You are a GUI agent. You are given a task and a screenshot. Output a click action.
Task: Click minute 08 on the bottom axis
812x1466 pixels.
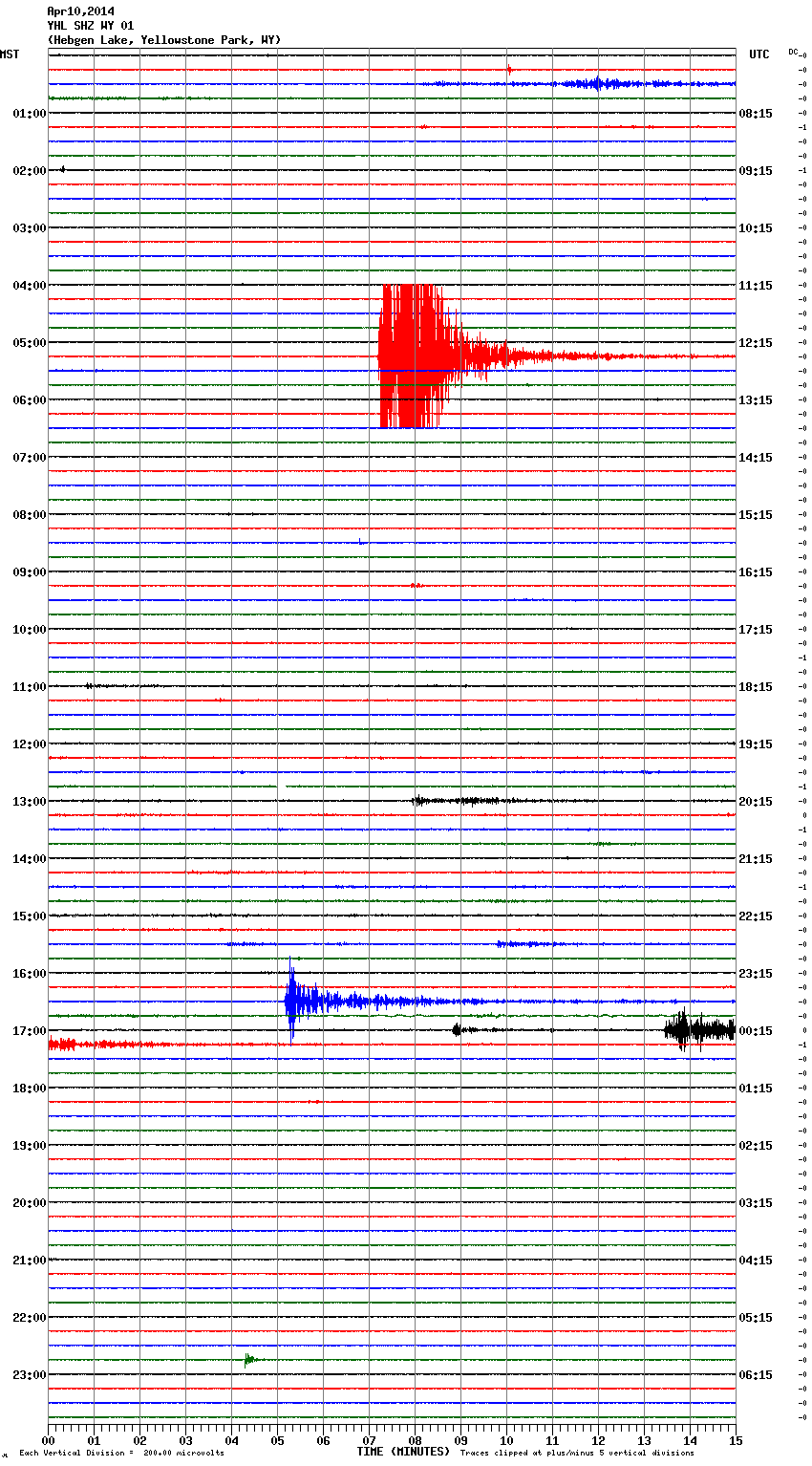click(415, 1440)
